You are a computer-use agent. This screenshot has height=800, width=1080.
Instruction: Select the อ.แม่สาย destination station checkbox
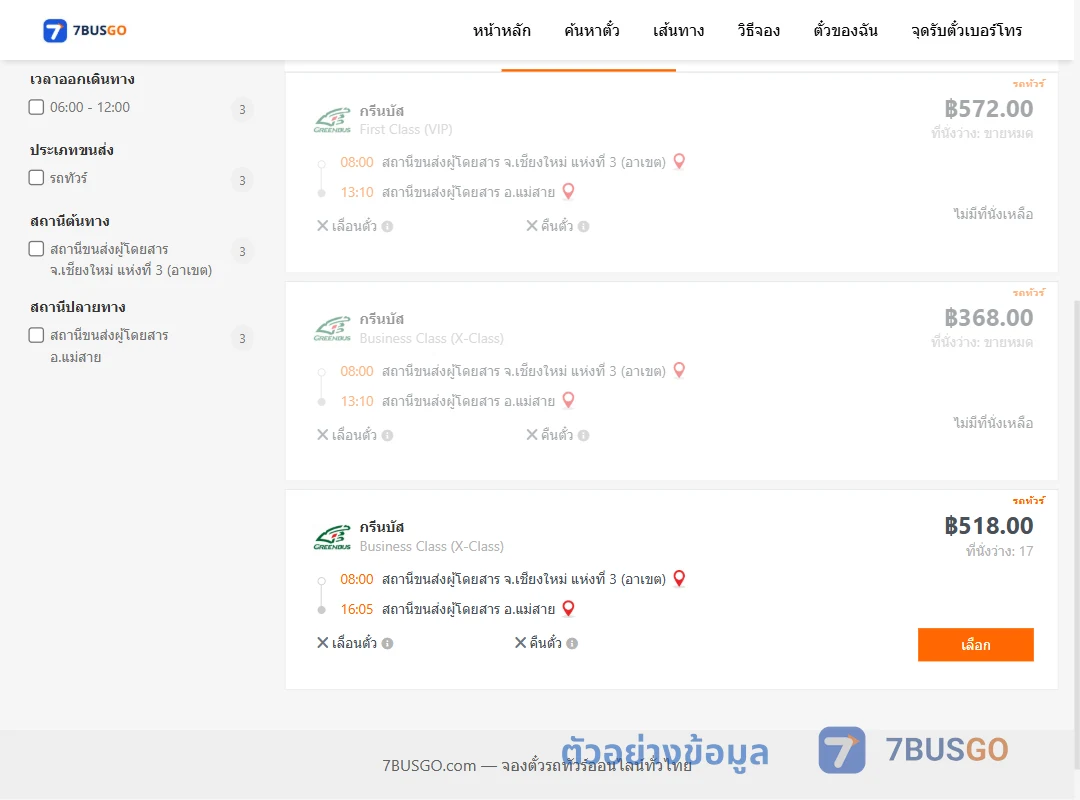coord(37,335)
